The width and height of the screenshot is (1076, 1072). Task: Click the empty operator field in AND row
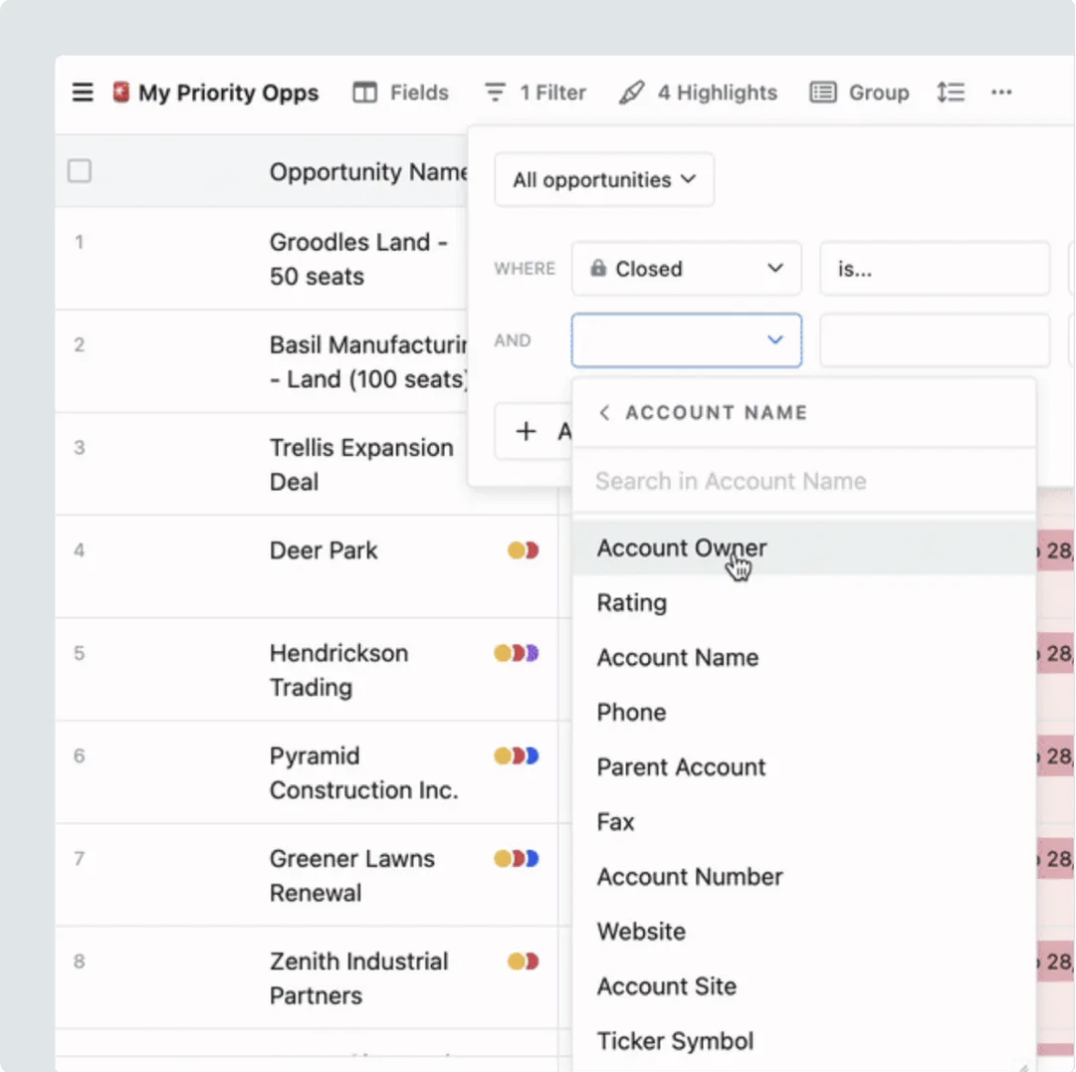[935, 340]
